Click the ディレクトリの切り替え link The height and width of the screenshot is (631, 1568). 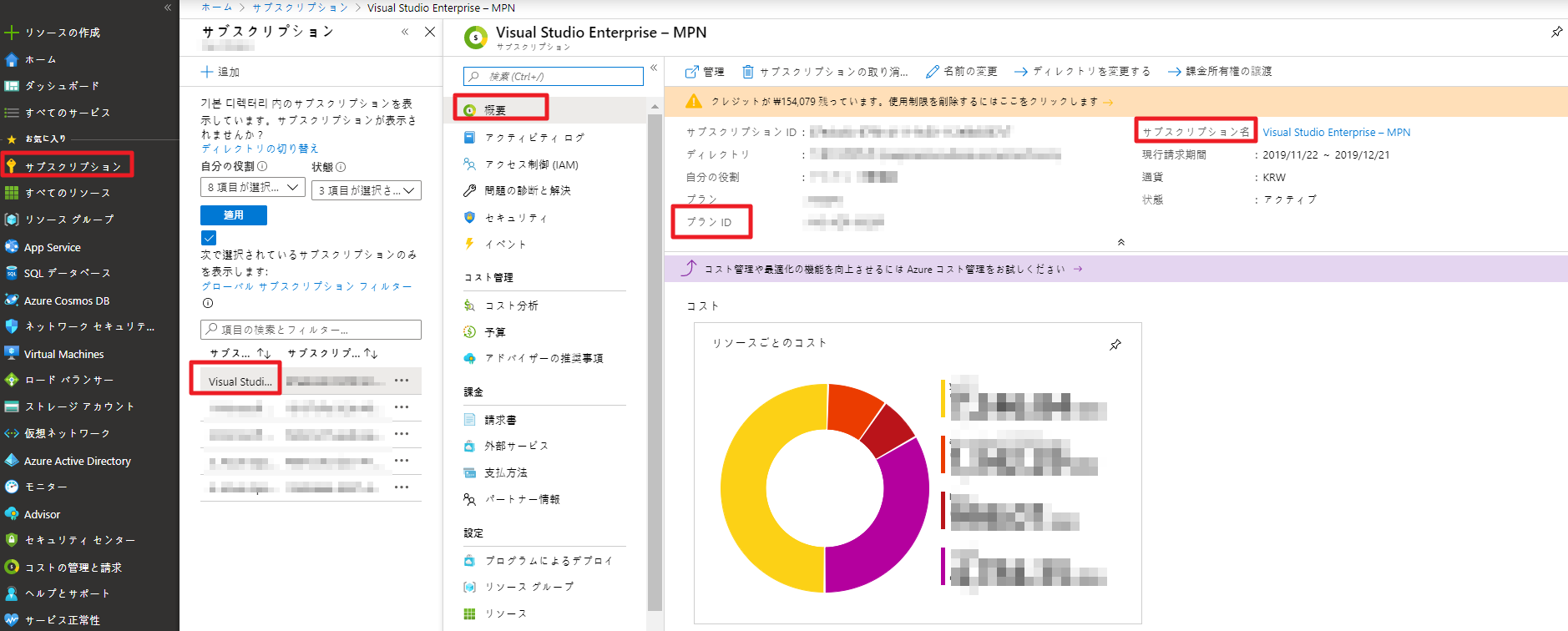tap(260, 149)
